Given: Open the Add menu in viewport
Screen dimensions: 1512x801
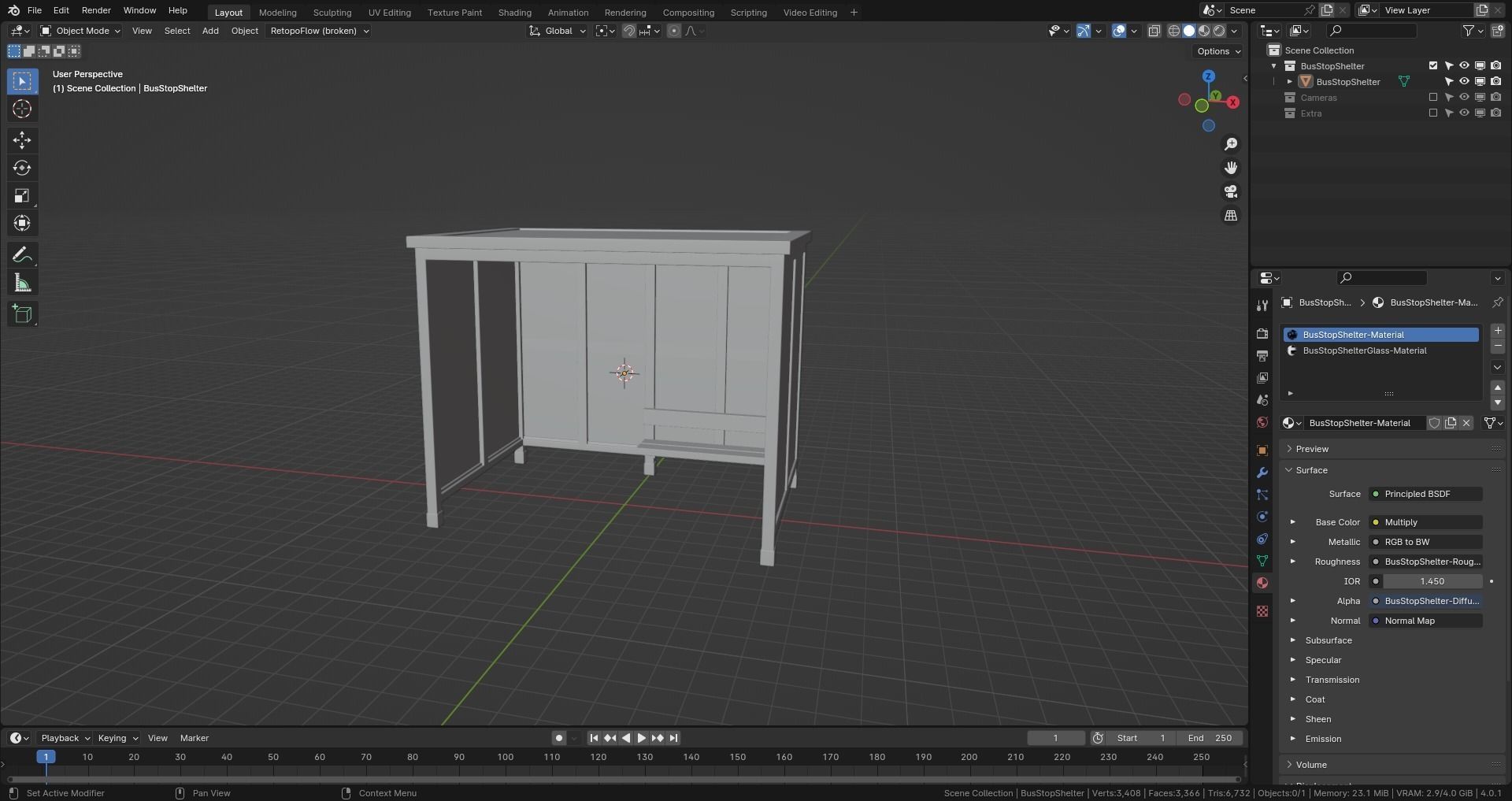Looking at the screenshot, I should click(210, 31).
